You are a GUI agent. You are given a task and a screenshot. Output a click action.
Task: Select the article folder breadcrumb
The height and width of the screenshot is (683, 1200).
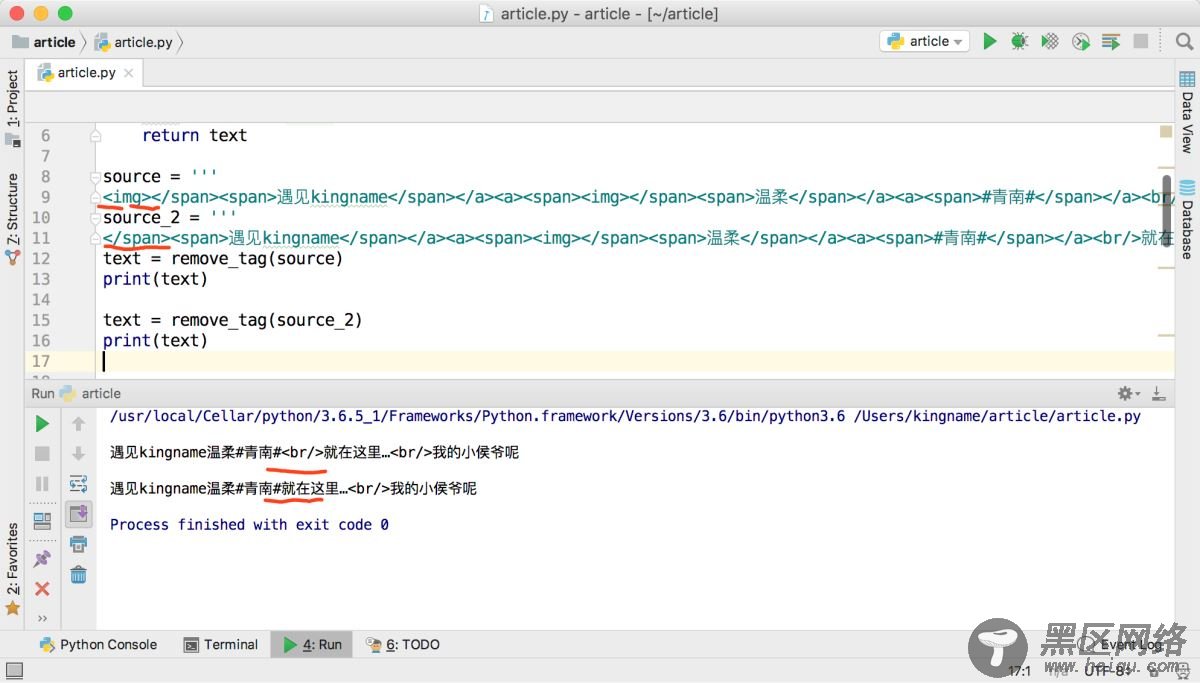(x=44, y=42)
